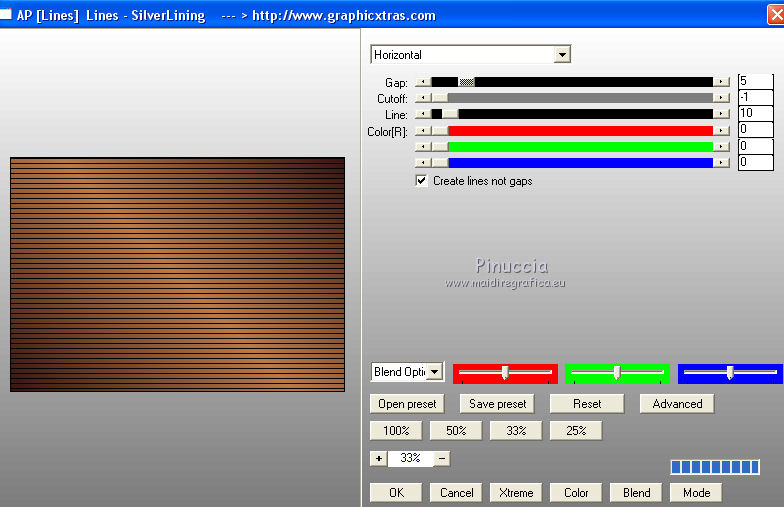
Task: Click the Cancel button
Action: click(456, 492)
